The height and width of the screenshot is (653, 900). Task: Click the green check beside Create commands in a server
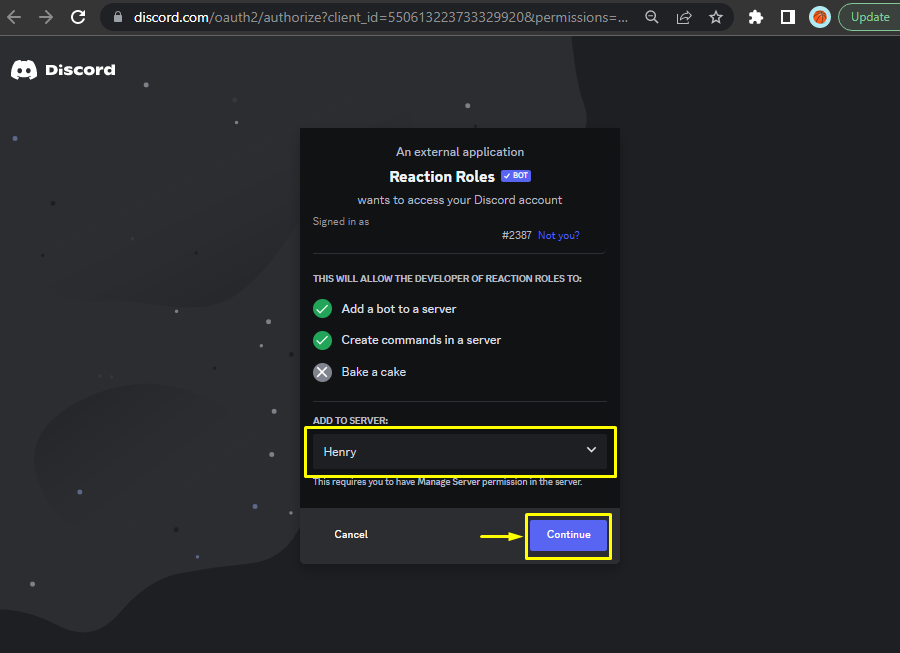(323, 340)
